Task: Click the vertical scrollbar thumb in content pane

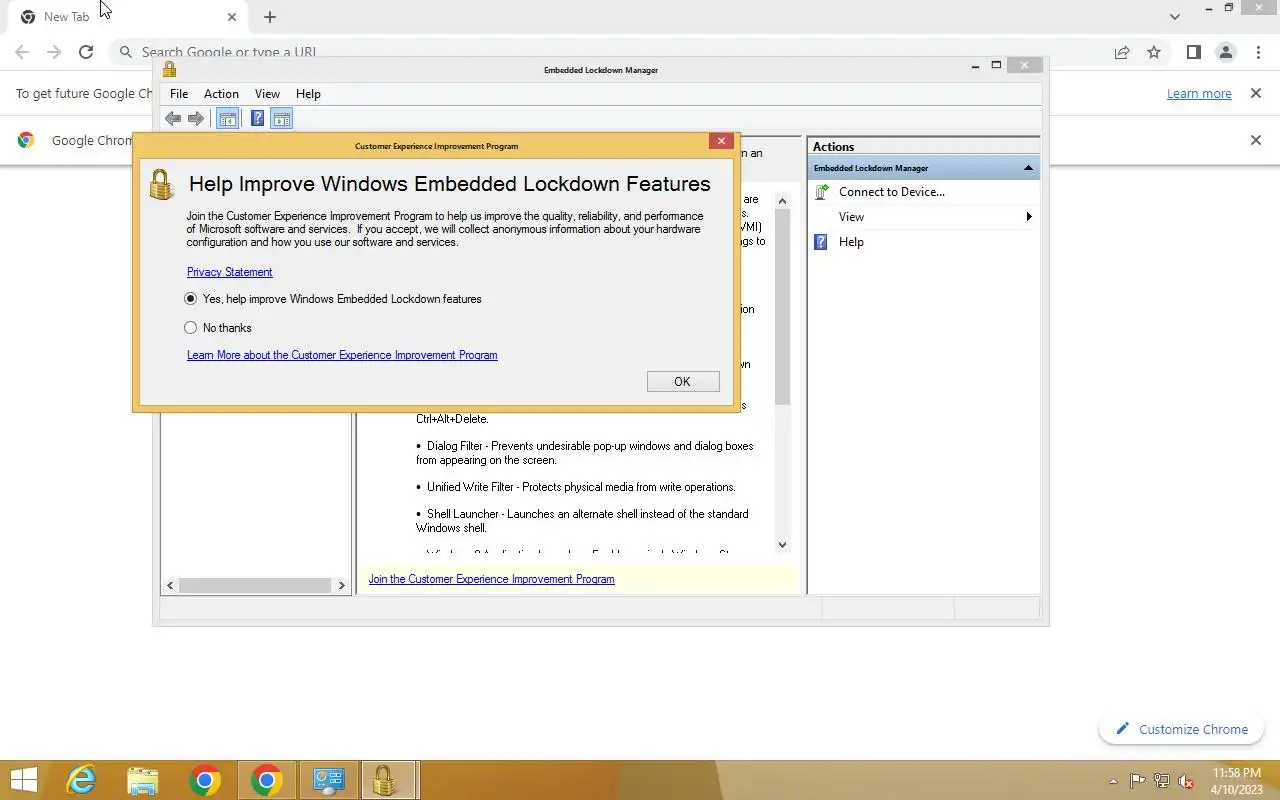Action: click(782, 307)
